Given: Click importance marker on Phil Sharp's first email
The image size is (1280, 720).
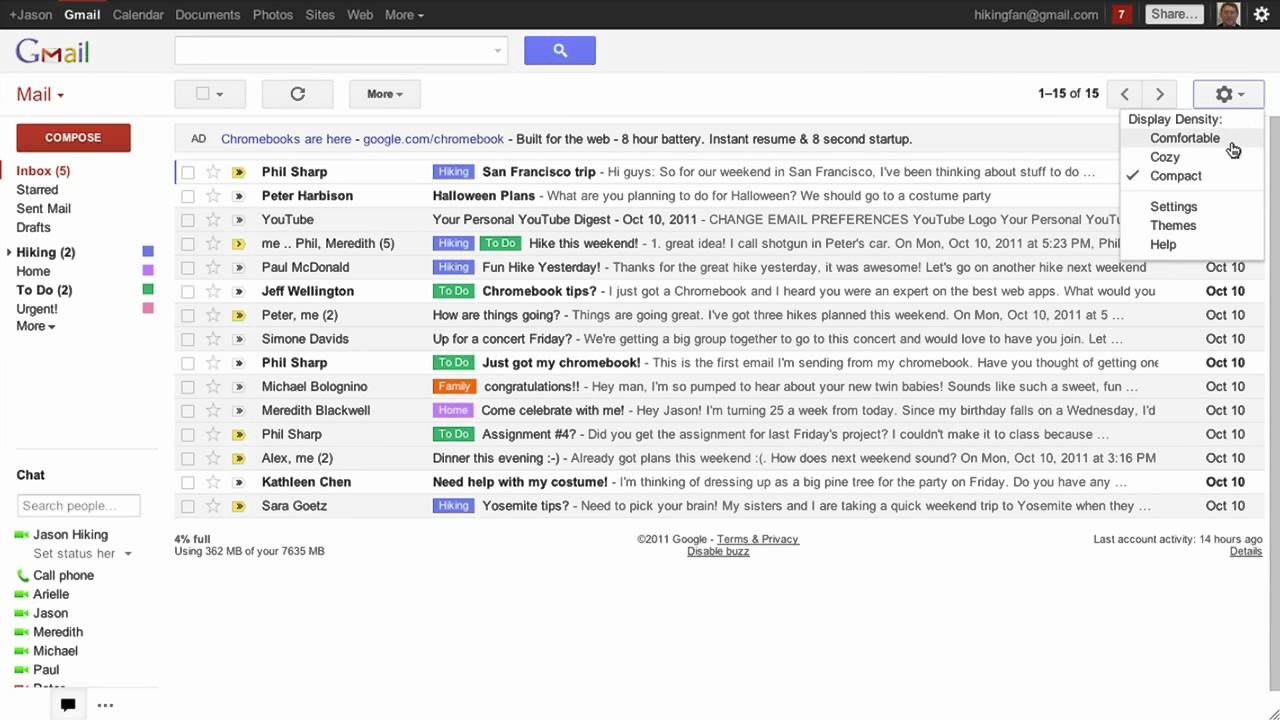Looking at the screenshot, I should 238,172.
